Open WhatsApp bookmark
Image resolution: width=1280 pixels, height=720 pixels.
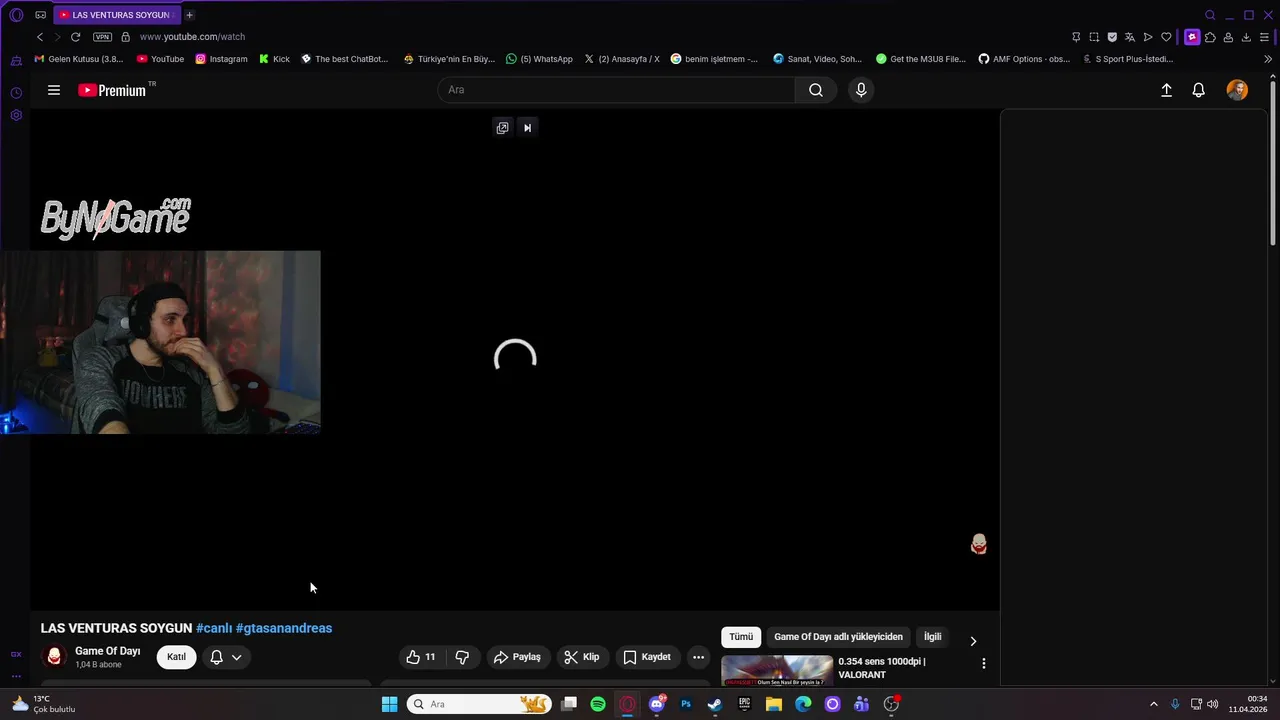539,59
